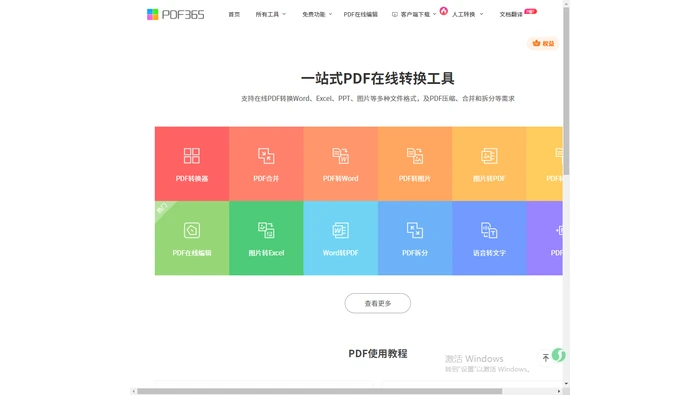Click the scroll-left arrow of horizontal scrollbar

(133, 391)
